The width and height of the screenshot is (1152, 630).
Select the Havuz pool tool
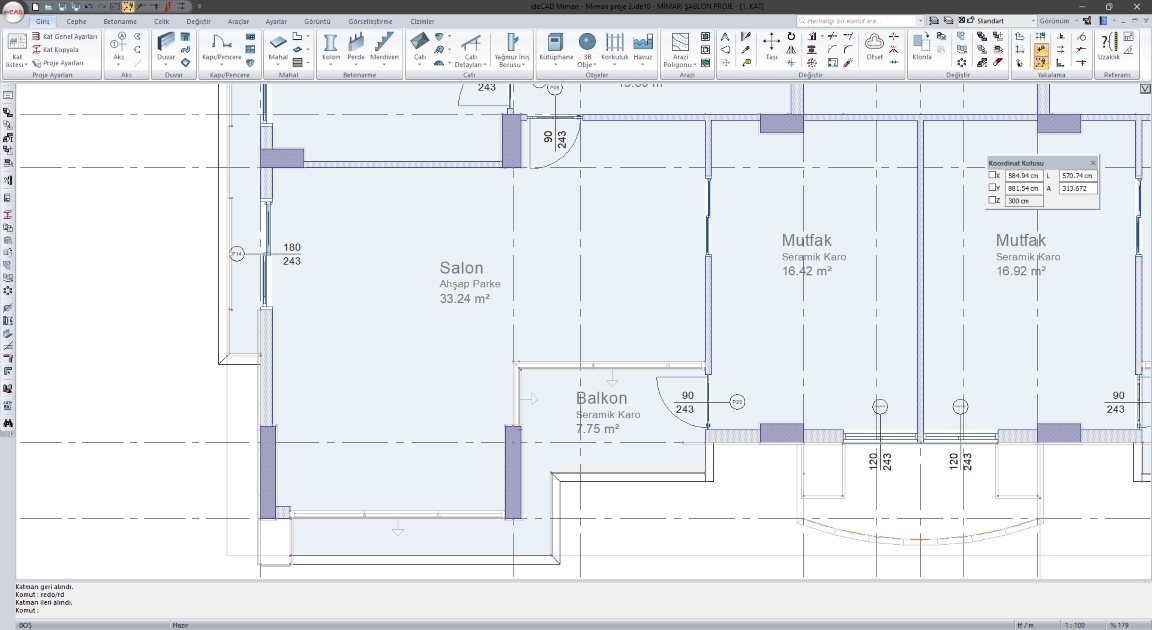pyautogui.click(x=643, y=45)
